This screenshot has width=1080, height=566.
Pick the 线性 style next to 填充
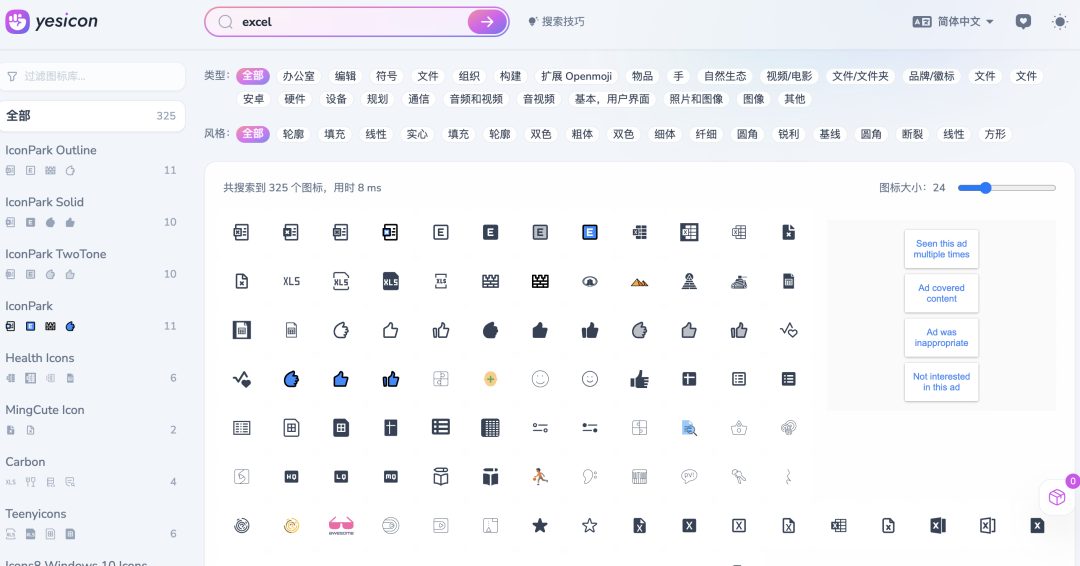pyautogui.click(x=376, y=134)
